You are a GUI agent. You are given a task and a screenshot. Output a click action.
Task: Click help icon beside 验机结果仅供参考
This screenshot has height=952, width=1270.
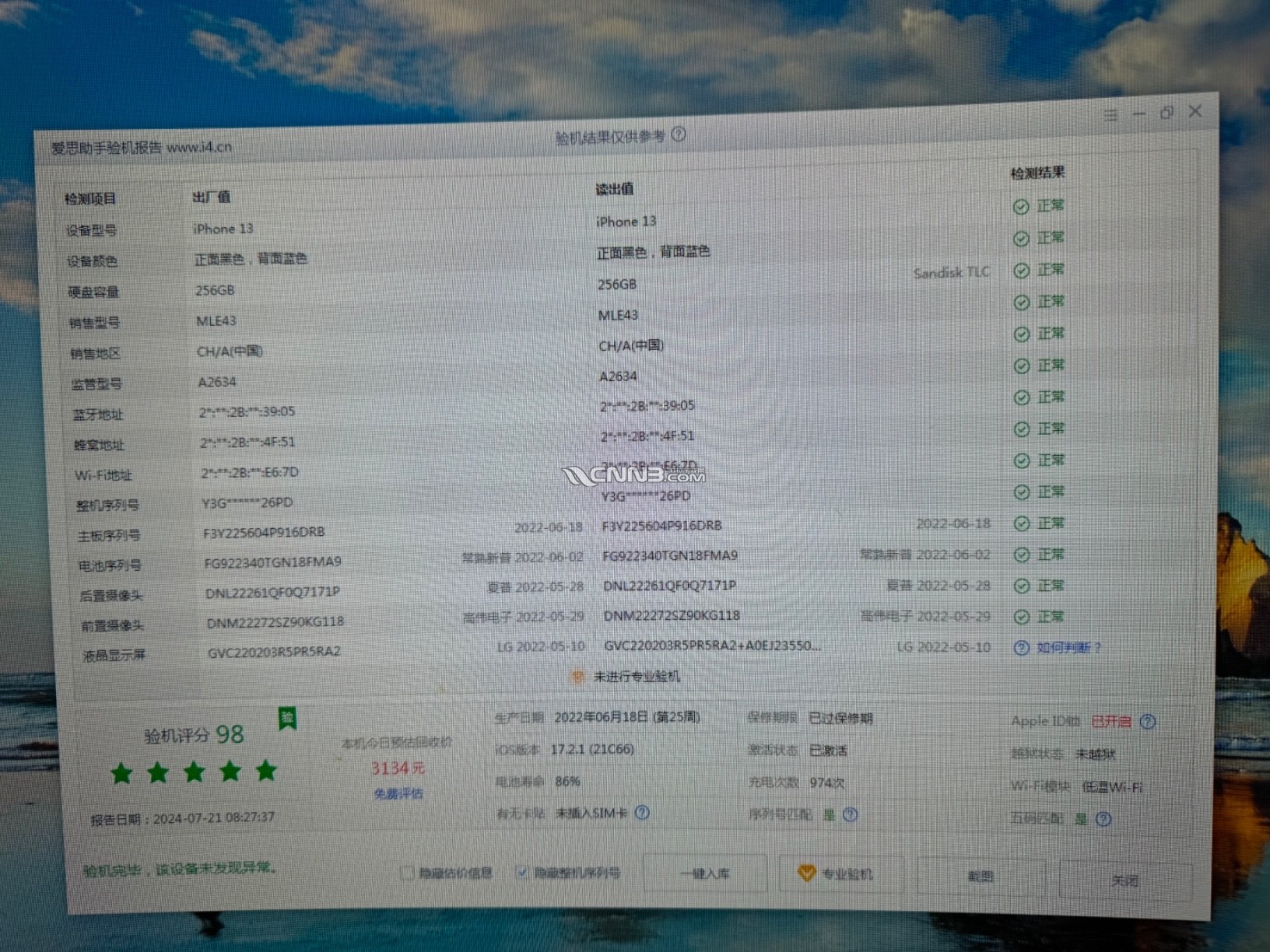click(x=679, y=135)
